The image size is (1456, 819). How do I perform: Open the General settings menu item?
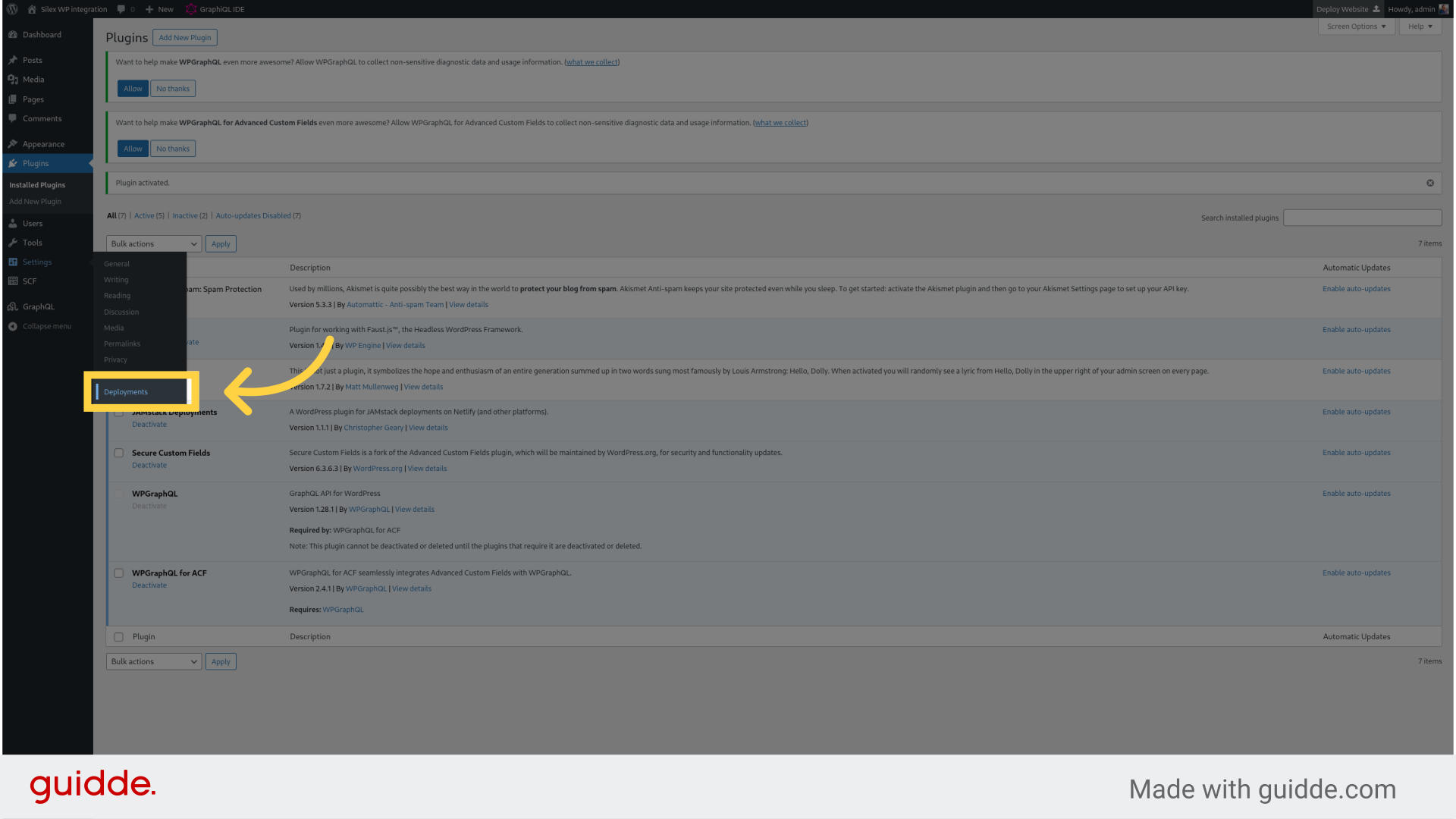[116, 263]
